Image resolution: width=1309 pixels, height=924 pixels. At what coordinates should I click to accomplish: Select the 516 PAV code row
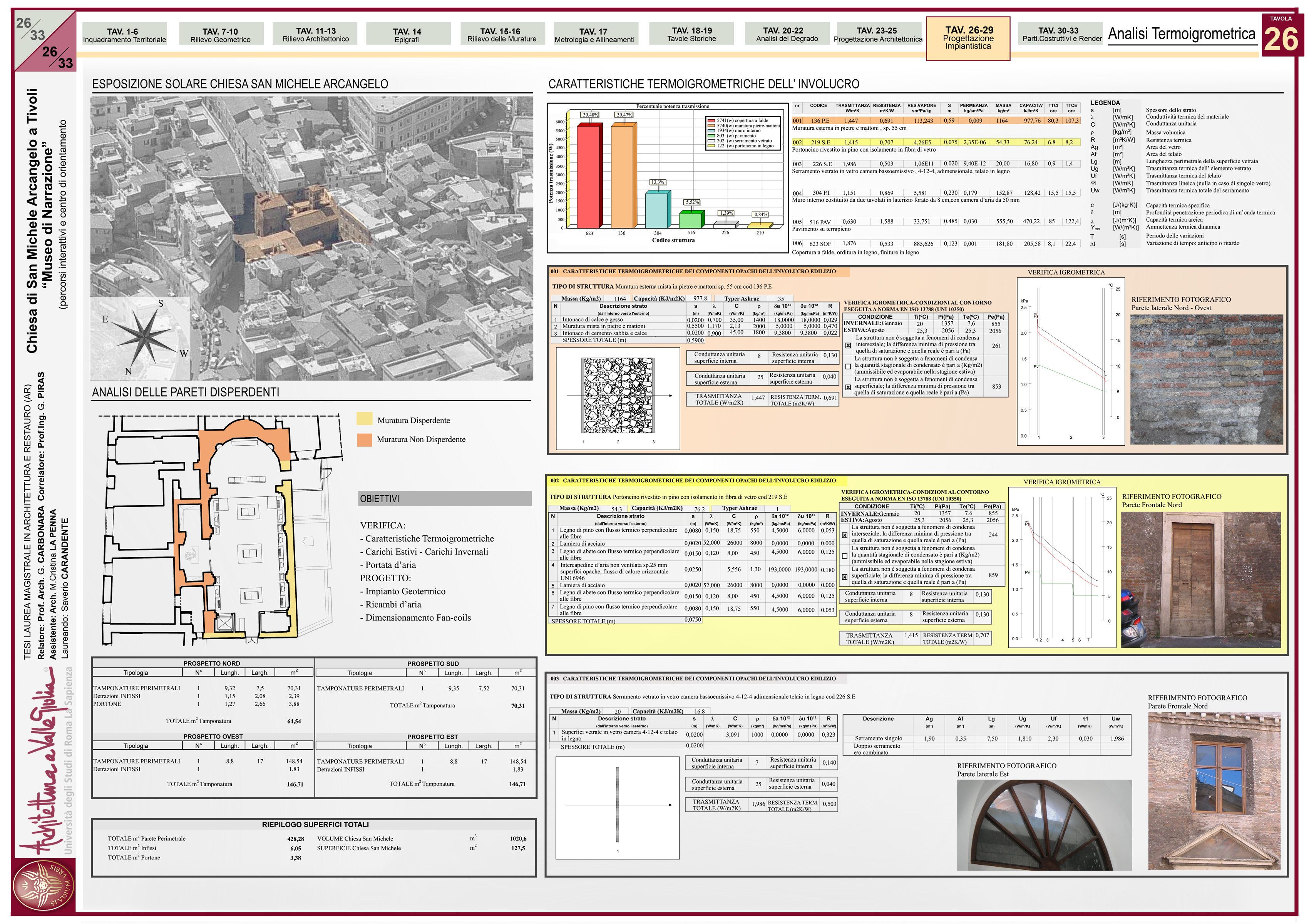click(x=936, y=222)
